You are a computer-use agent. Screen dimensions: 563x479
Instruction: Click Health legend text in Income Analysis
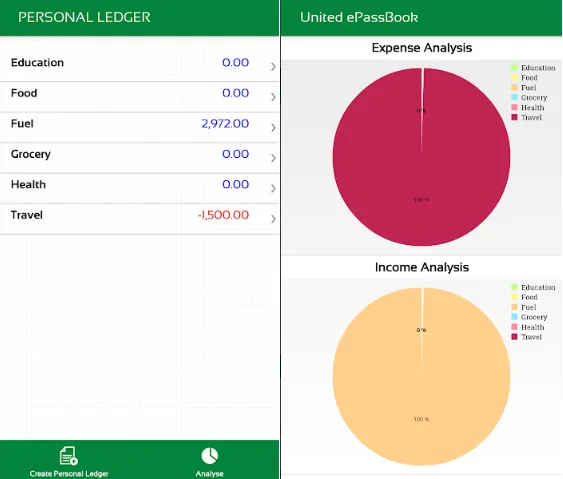click(x=532, y=327)
